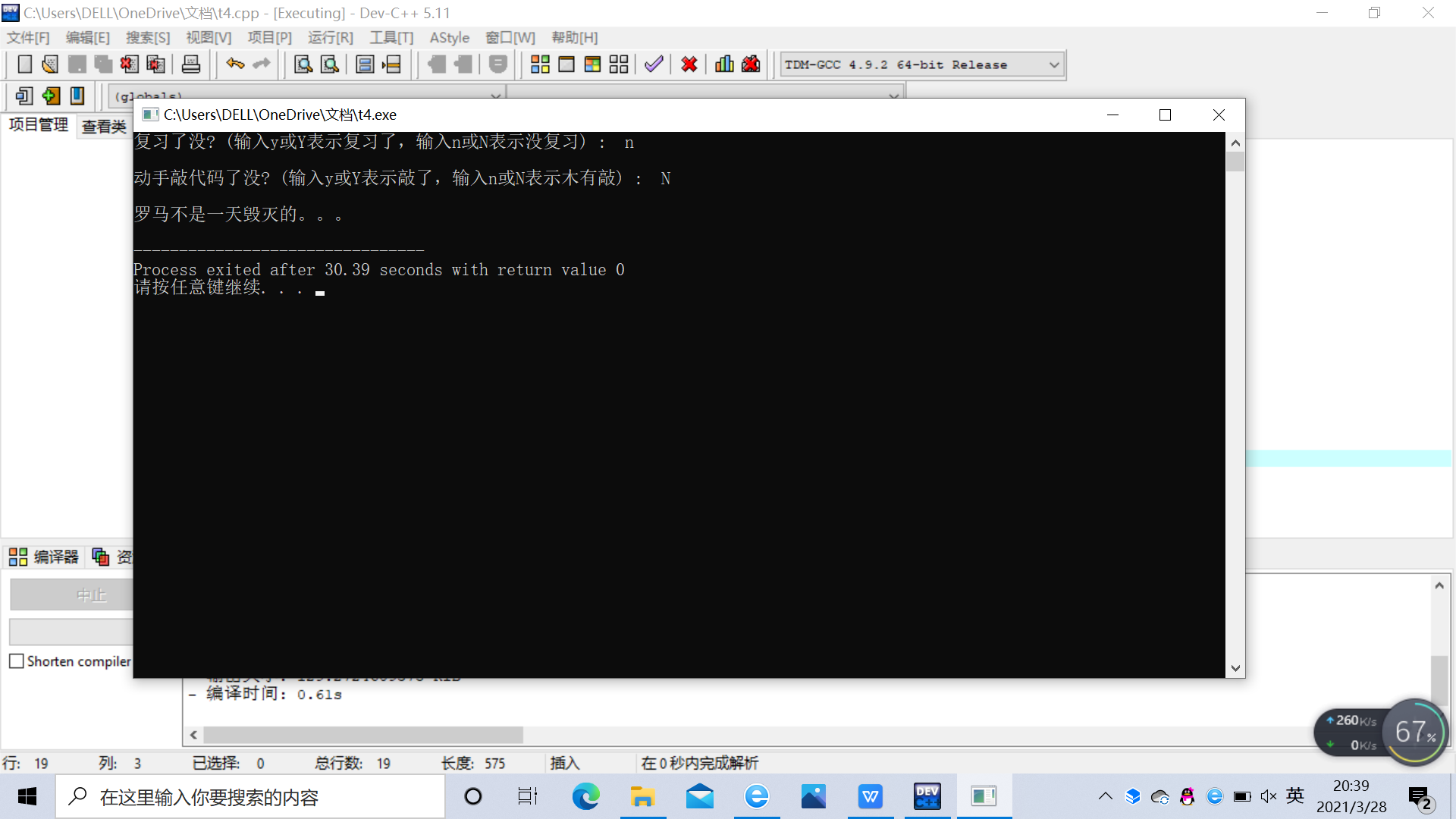The width and height of the screenshot is (1456, 819).
Task: Click the Compile icon with colored squares
Action: click(540, 64)
